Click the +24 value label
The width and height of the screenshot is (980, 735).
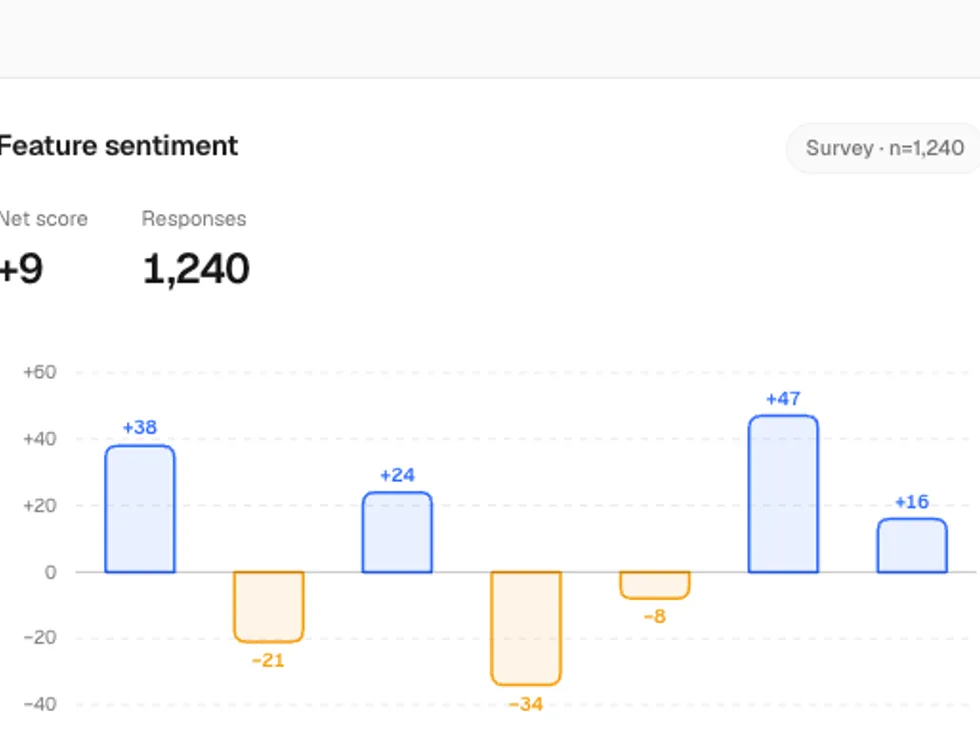398,475
